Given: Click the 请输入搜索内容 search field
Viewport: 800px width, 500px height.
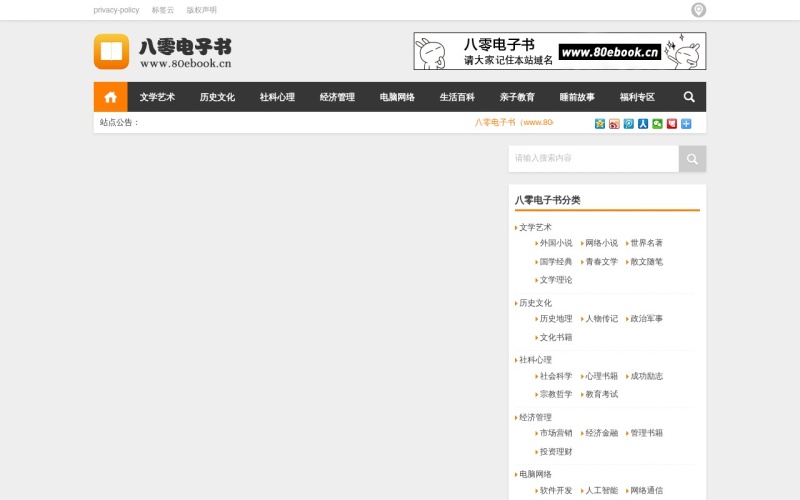Looking at the screenshot, I should click(x=593, y=158).
